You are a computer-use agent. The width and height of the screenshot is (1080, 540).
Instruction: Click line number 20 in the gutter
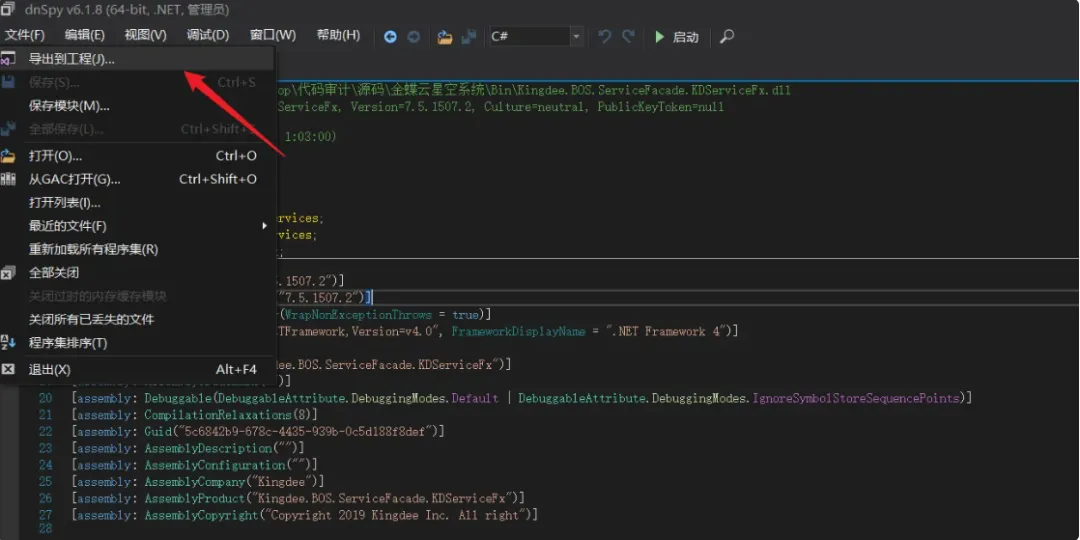pos(45,399)
